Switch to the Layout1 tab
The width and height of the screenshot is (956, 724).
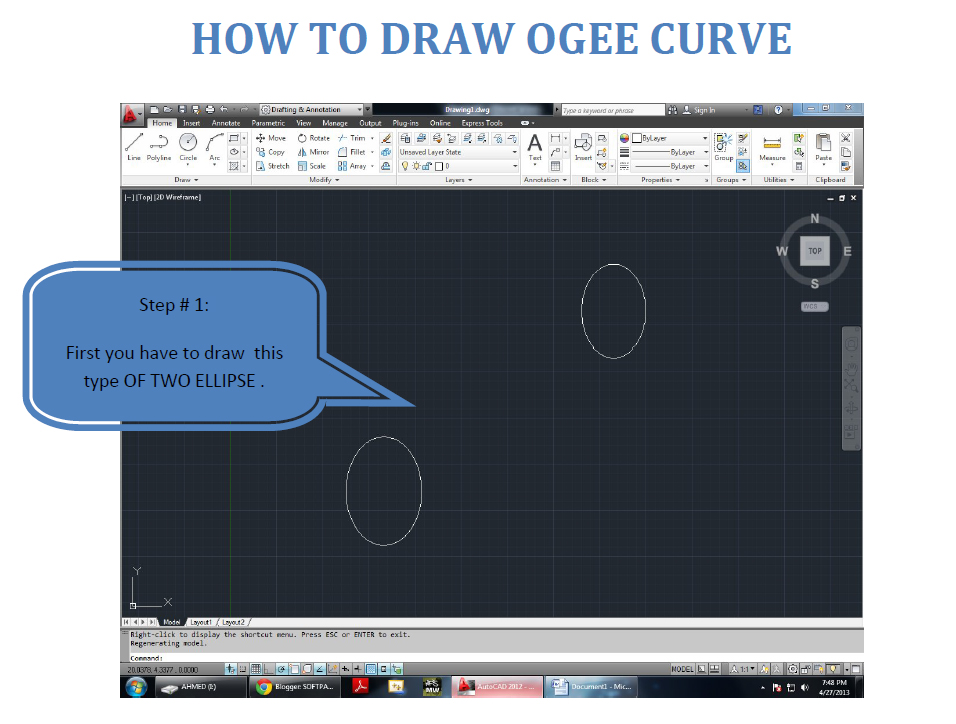(200, 621)
